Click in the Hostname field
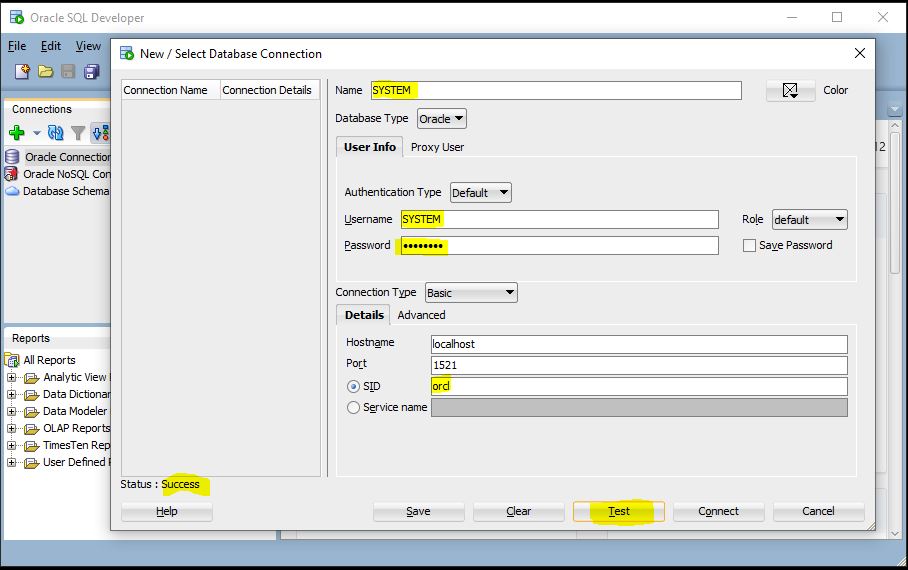 (639, 344)
